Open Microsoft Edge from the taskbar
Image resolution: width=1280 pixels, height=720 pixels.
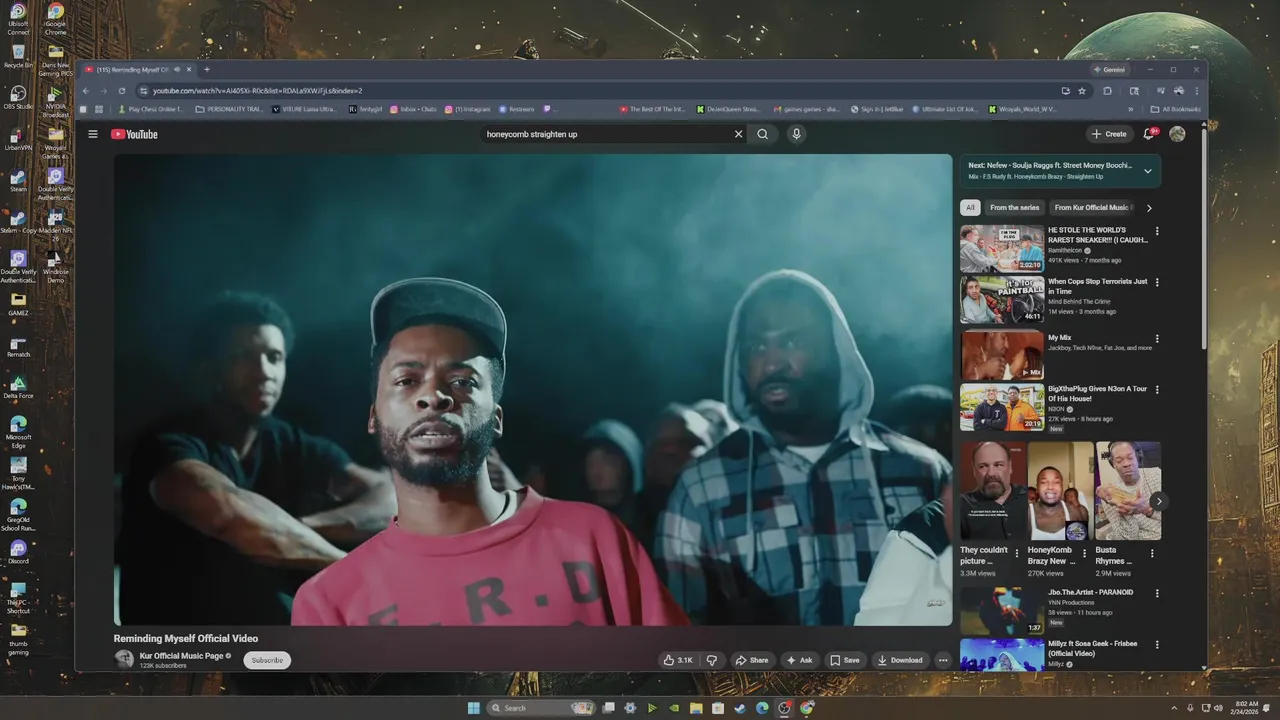(x=762, y=708)
